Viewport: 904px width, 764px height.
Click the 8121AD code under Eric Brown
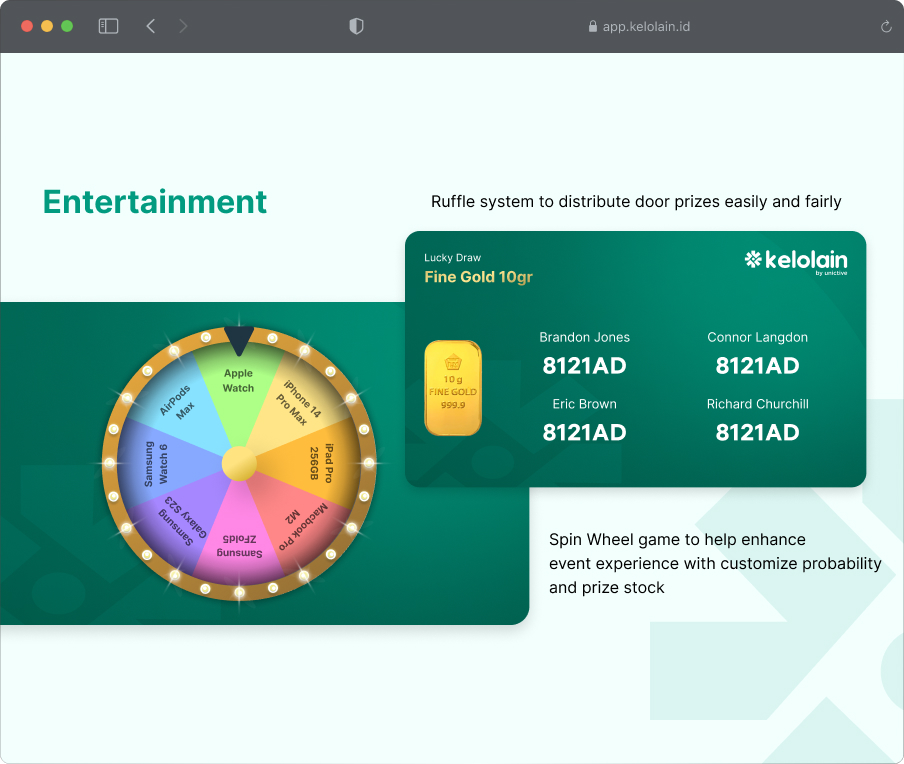(x=585, y=432)
